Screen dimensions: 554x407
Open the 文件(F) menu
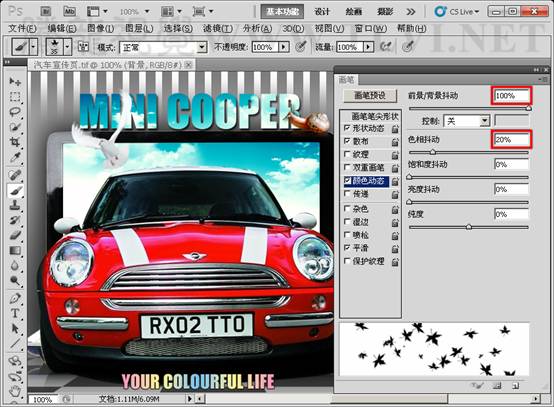[x=22, y=28]
